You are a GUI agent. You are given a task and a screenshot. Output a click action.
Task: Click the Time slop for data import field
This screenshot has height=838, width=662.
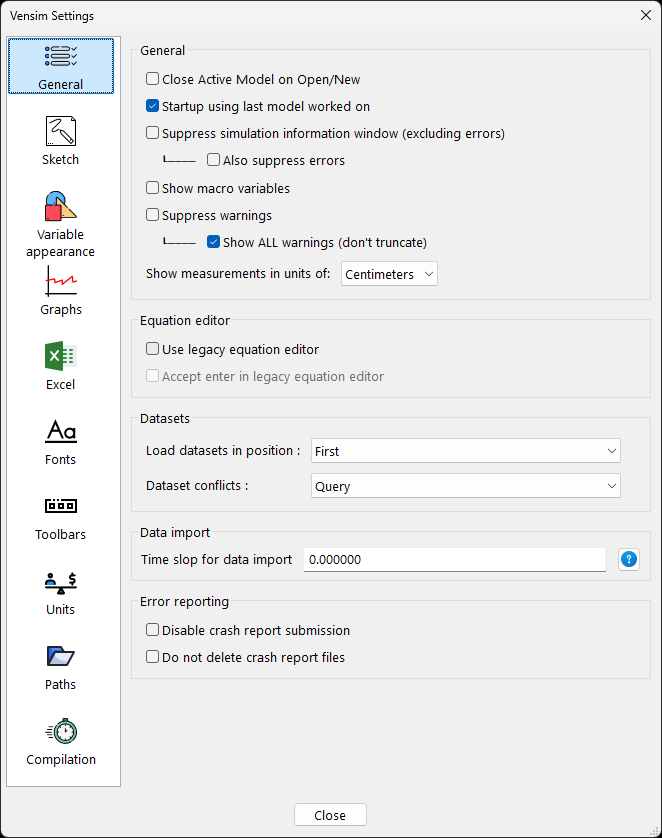pyautogui.click(x=454, y=560)
